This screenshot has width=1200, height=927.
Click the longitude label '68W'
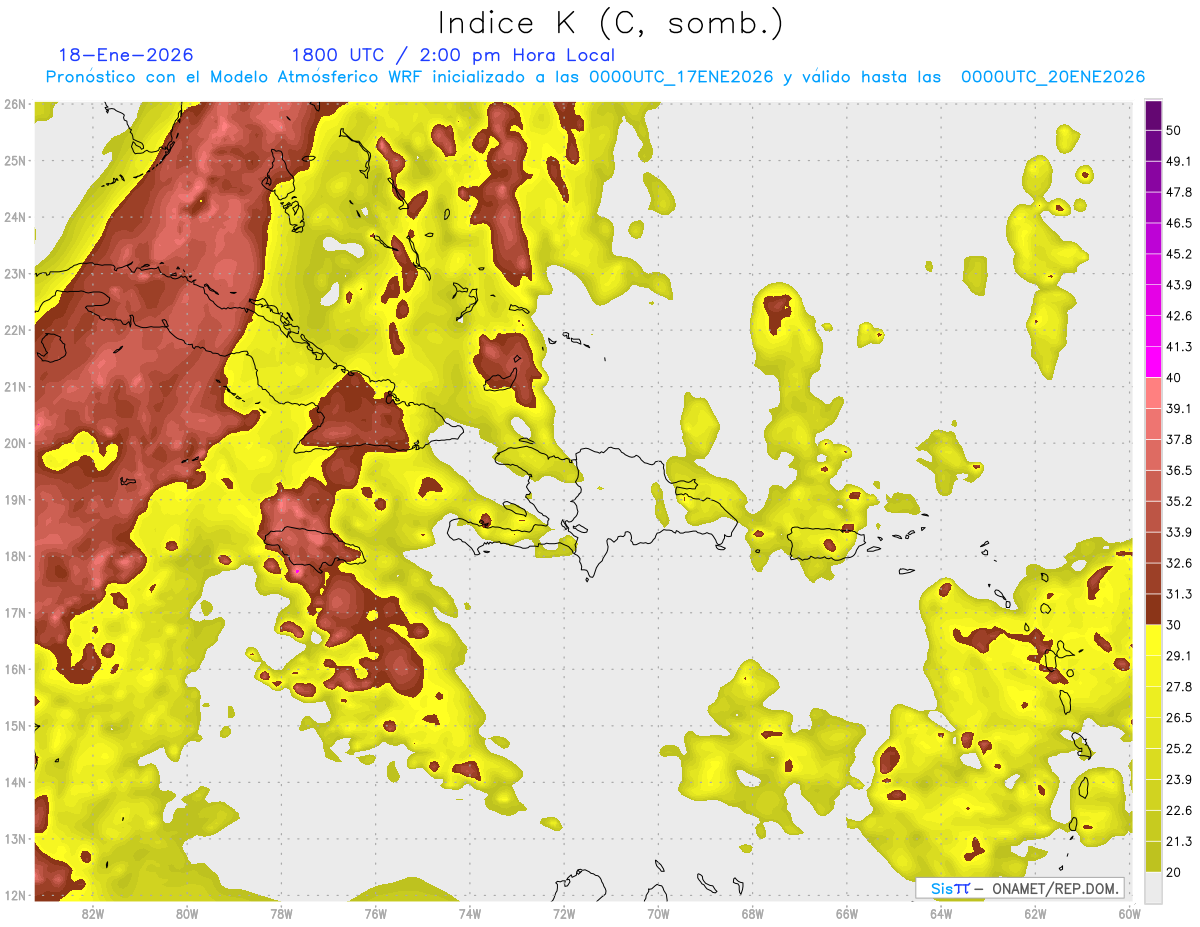tap(753, 914)
